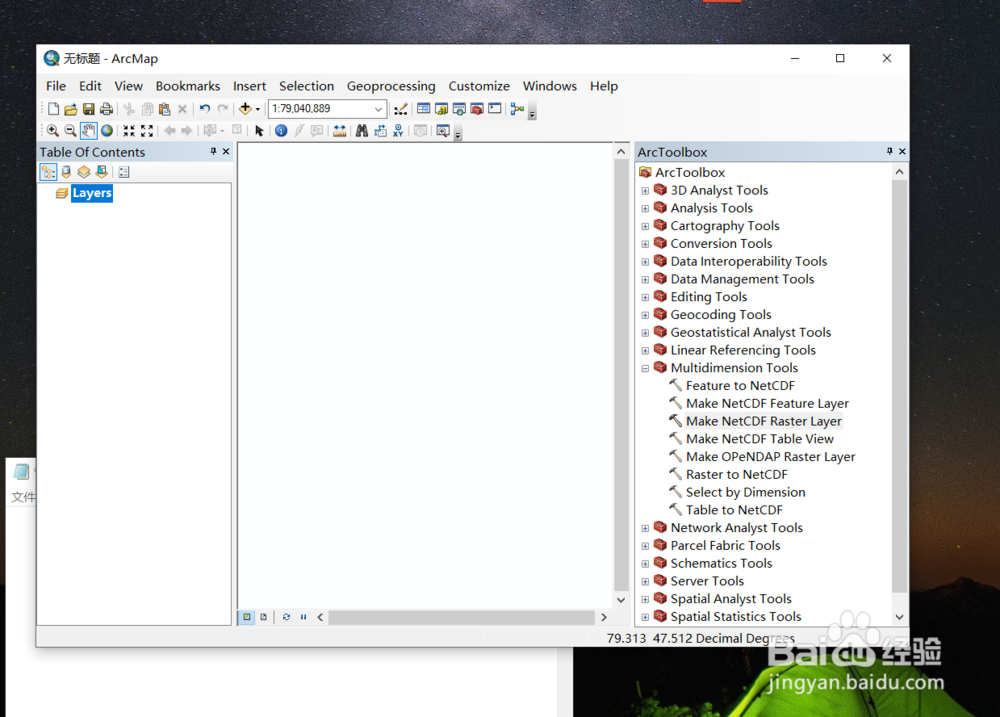Print the map

107,109
